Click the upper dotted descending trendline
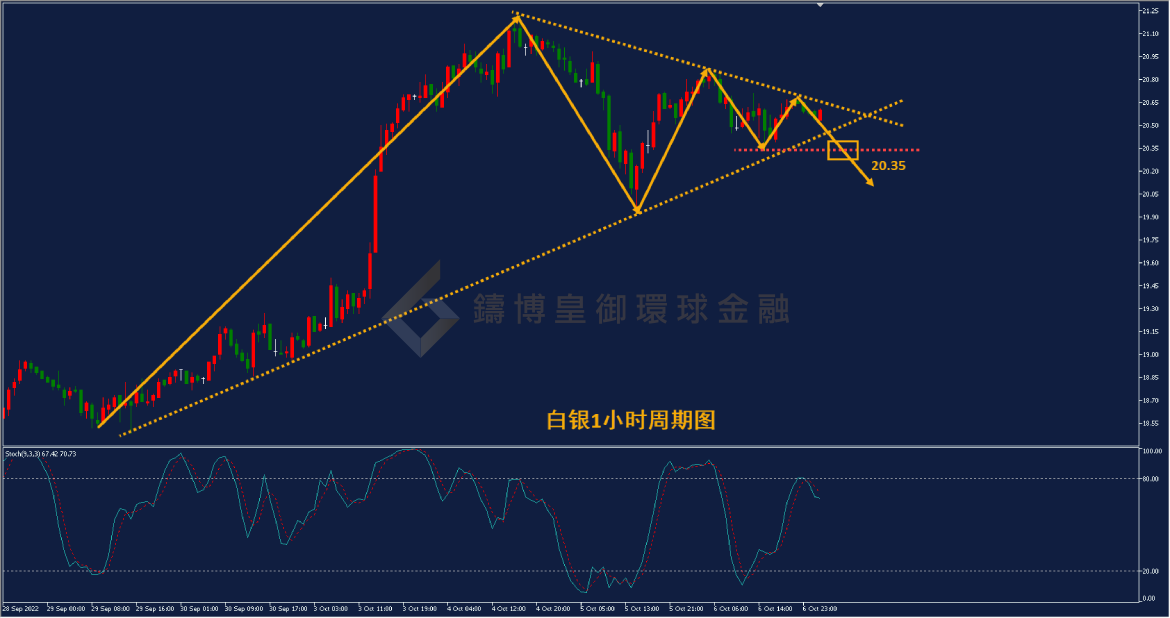Image resolution: width=1170 pixels, height=618 pixels. tap(707, 69)
